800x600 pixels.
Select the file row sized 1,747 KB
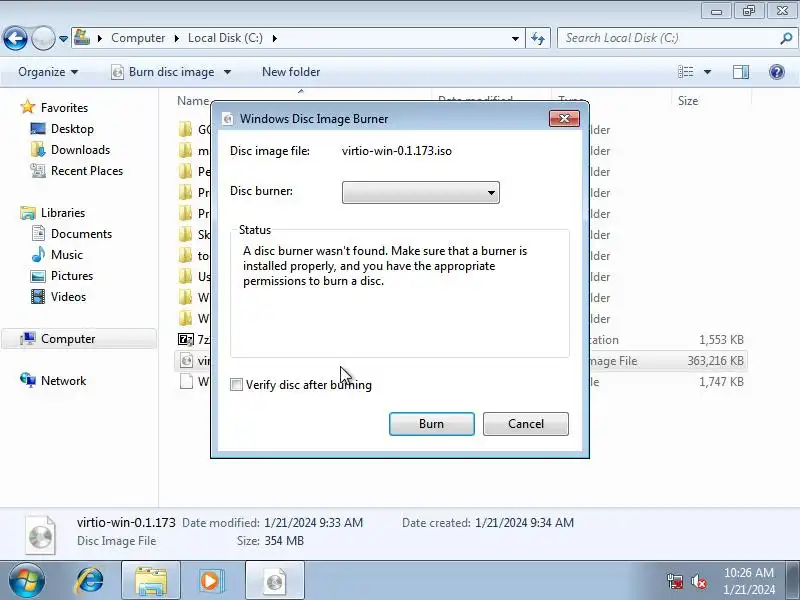[x=461, y=382]
